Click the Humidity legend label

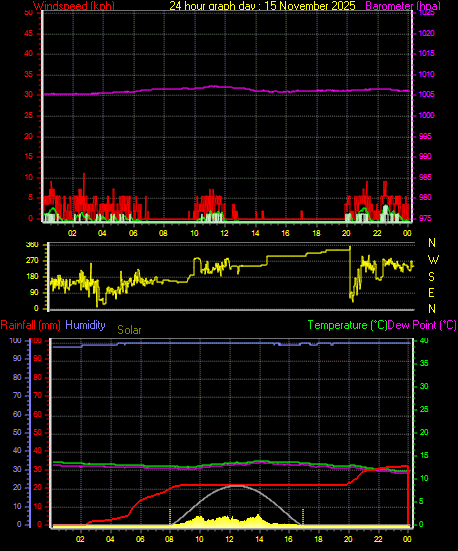click(x=85, y=325)
